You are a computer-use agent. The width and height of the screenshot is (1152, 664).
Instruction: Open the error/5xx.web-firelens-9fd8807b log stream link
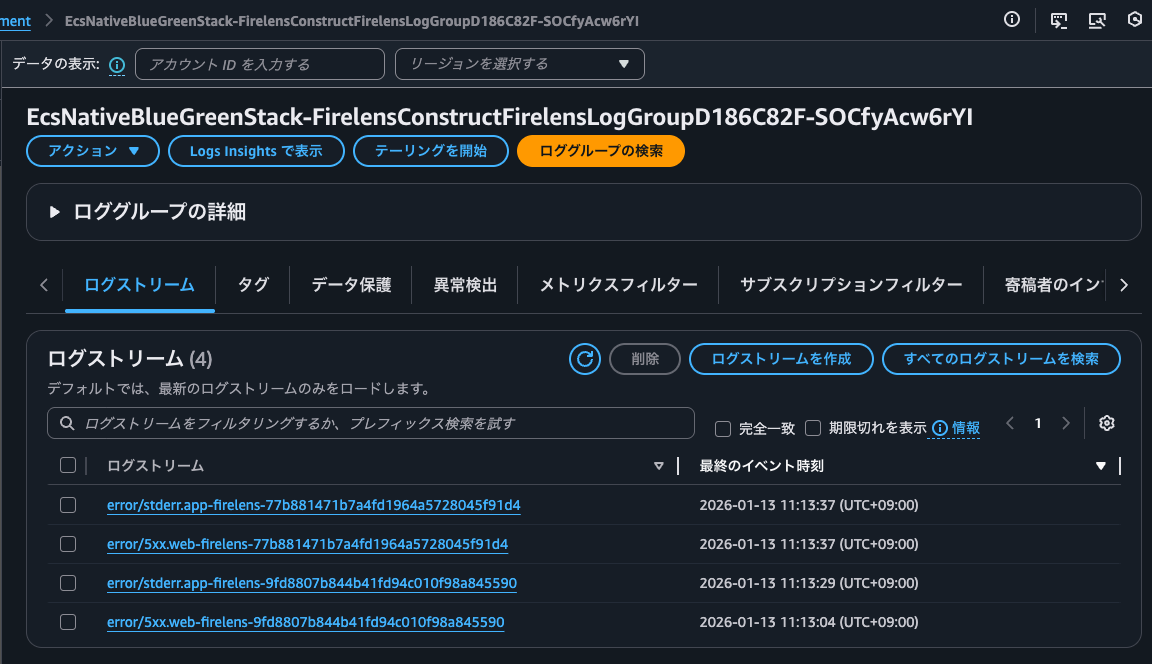(305, 621)
